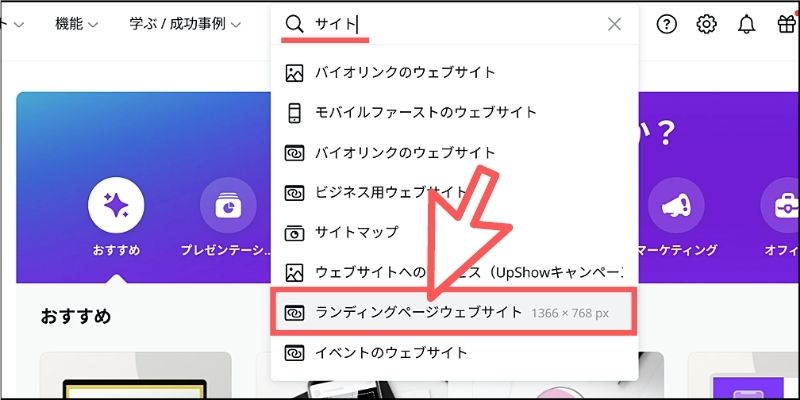The width and height of the screenshot is (800, 400).
Task: Click the search field containing サイト
Action: click(454, 24)
